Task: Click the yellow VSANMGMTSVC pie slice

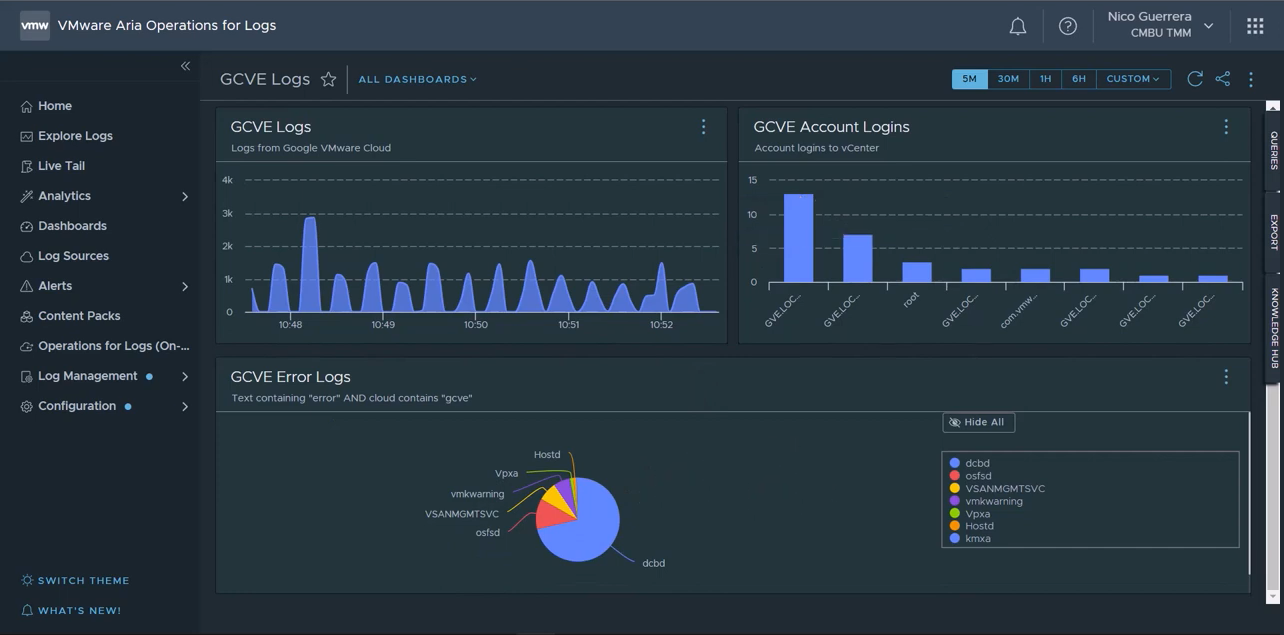Action: (x=555, y=498)
